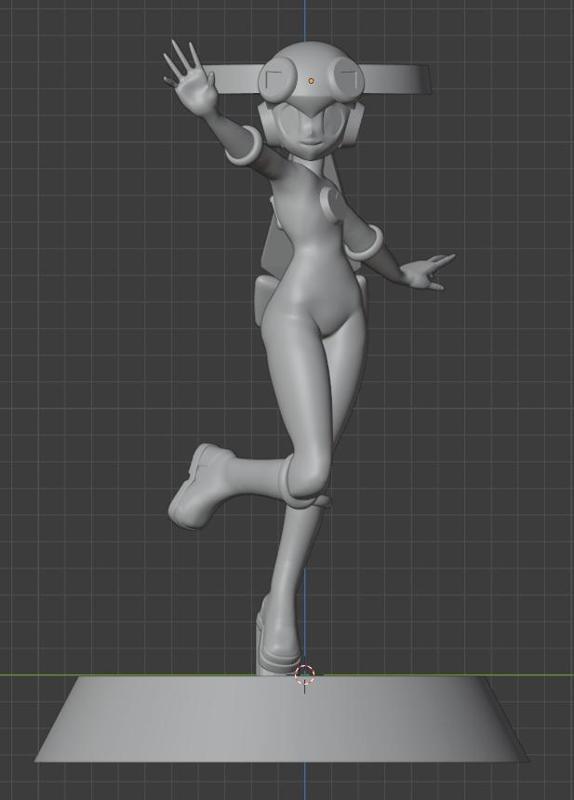Click the character's face

pos(310,131)
